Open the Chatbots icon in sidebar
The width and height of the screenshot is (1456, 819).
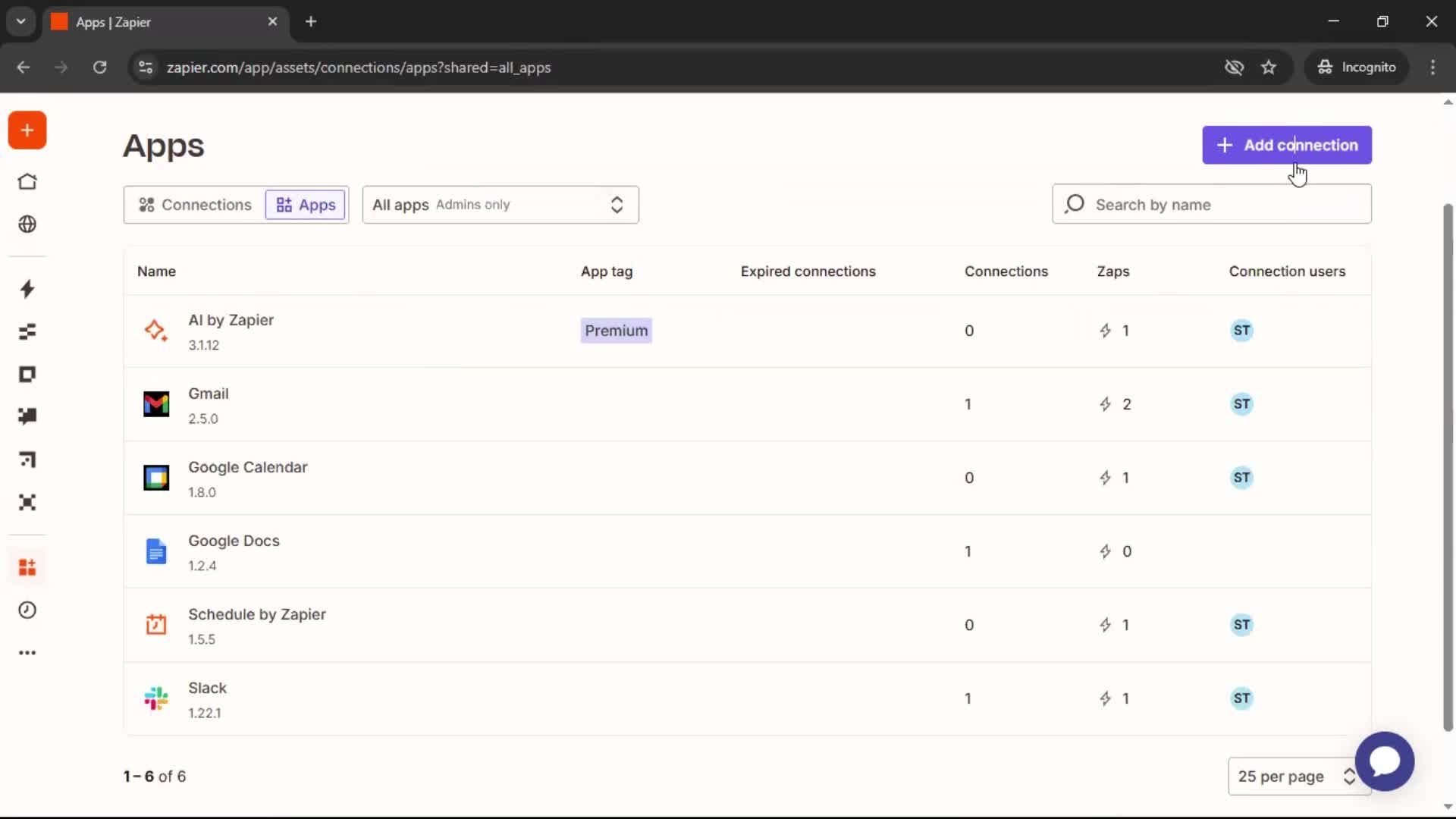pos(27,416)
